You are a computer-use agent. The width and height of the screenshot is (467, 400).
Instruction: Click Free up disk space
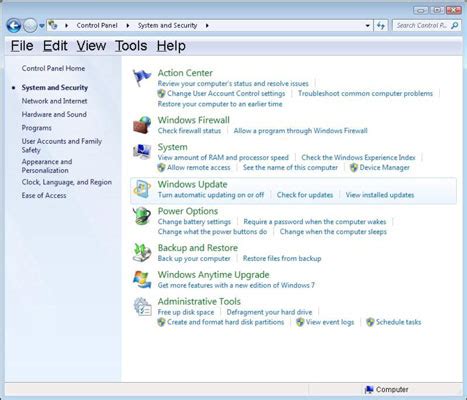(186, 312)
